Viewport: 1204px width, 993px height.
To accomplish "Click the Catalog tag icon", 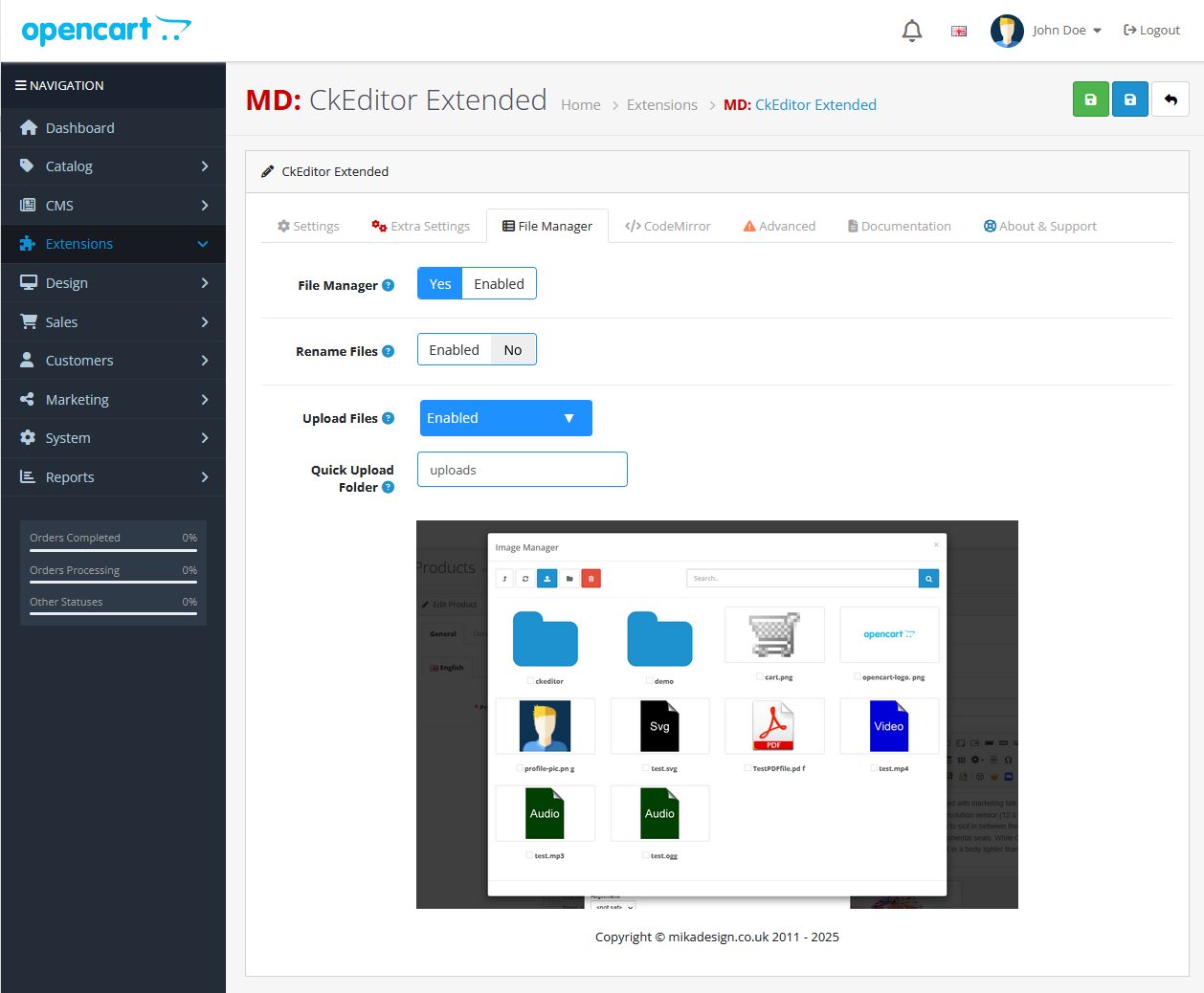I will click(x=28, y=165).
